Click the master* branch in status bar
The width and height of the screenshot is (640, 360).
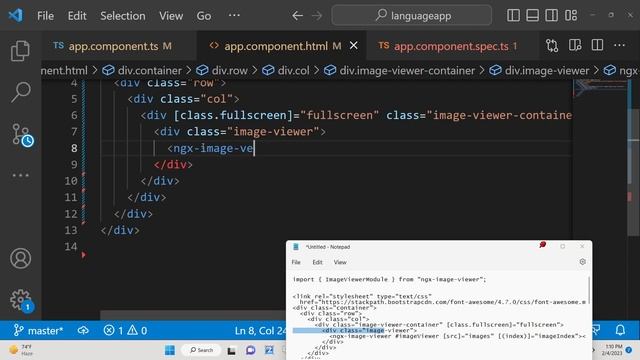click(38, 330)
